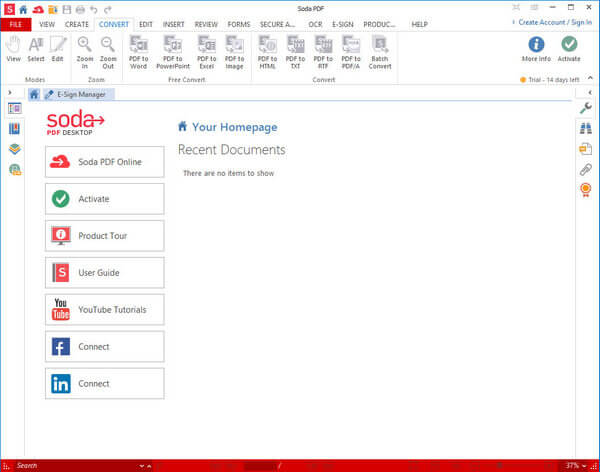This screenshot has width=600, height=472.
Task: Open the paperclip attachments panel
Action: pos(586,169)
